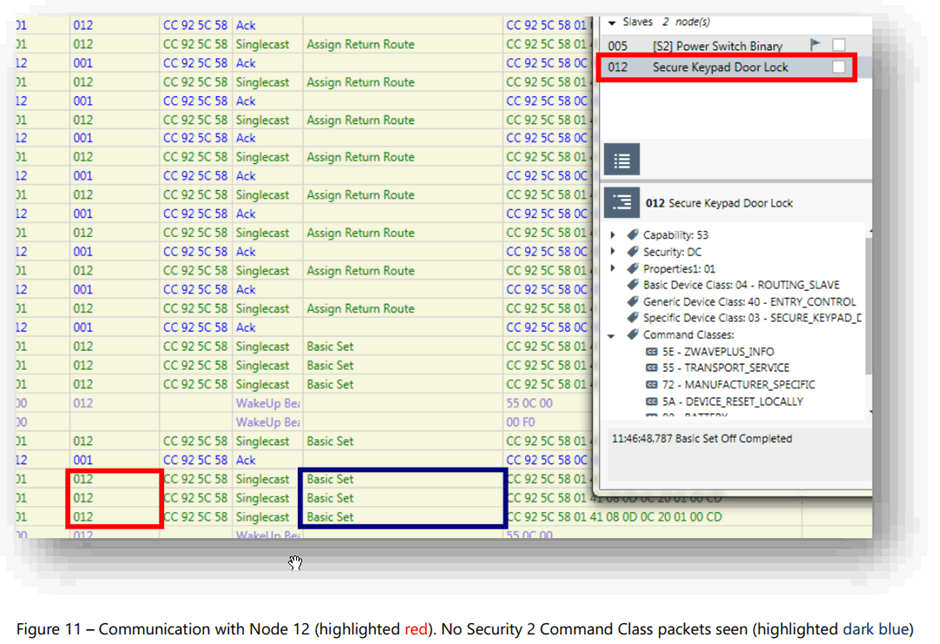
Task: Select 5E - ZWAVEPLUS_INFO command class
Action: (718, 351)
